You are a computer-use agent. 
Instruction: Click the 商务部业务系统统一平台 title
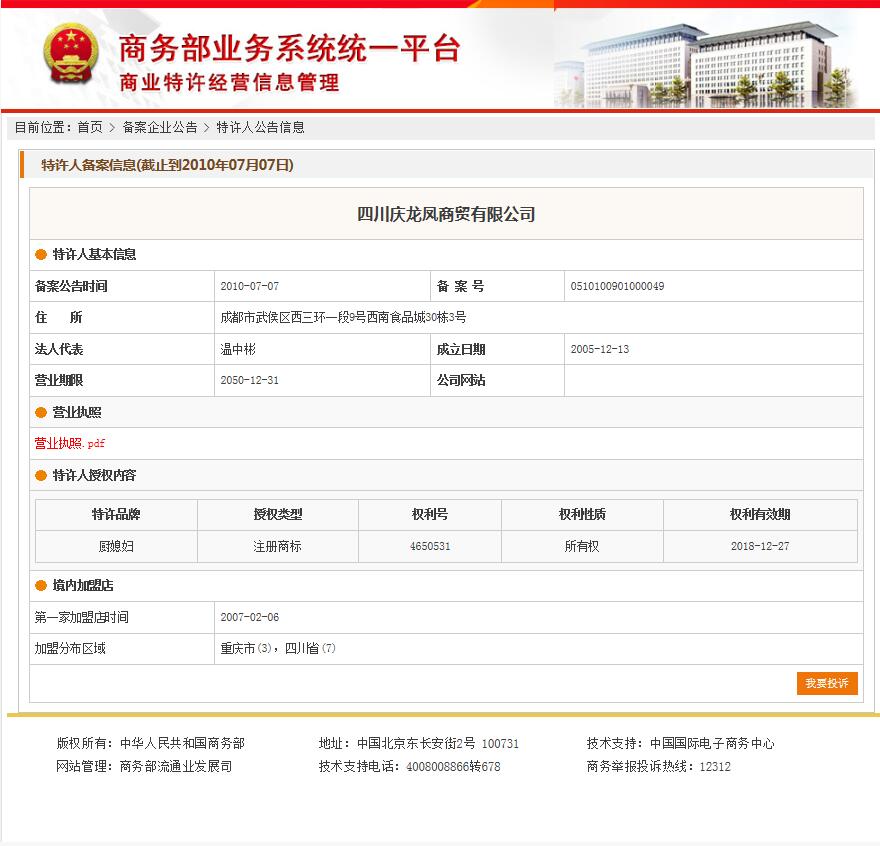click(290, 48)
